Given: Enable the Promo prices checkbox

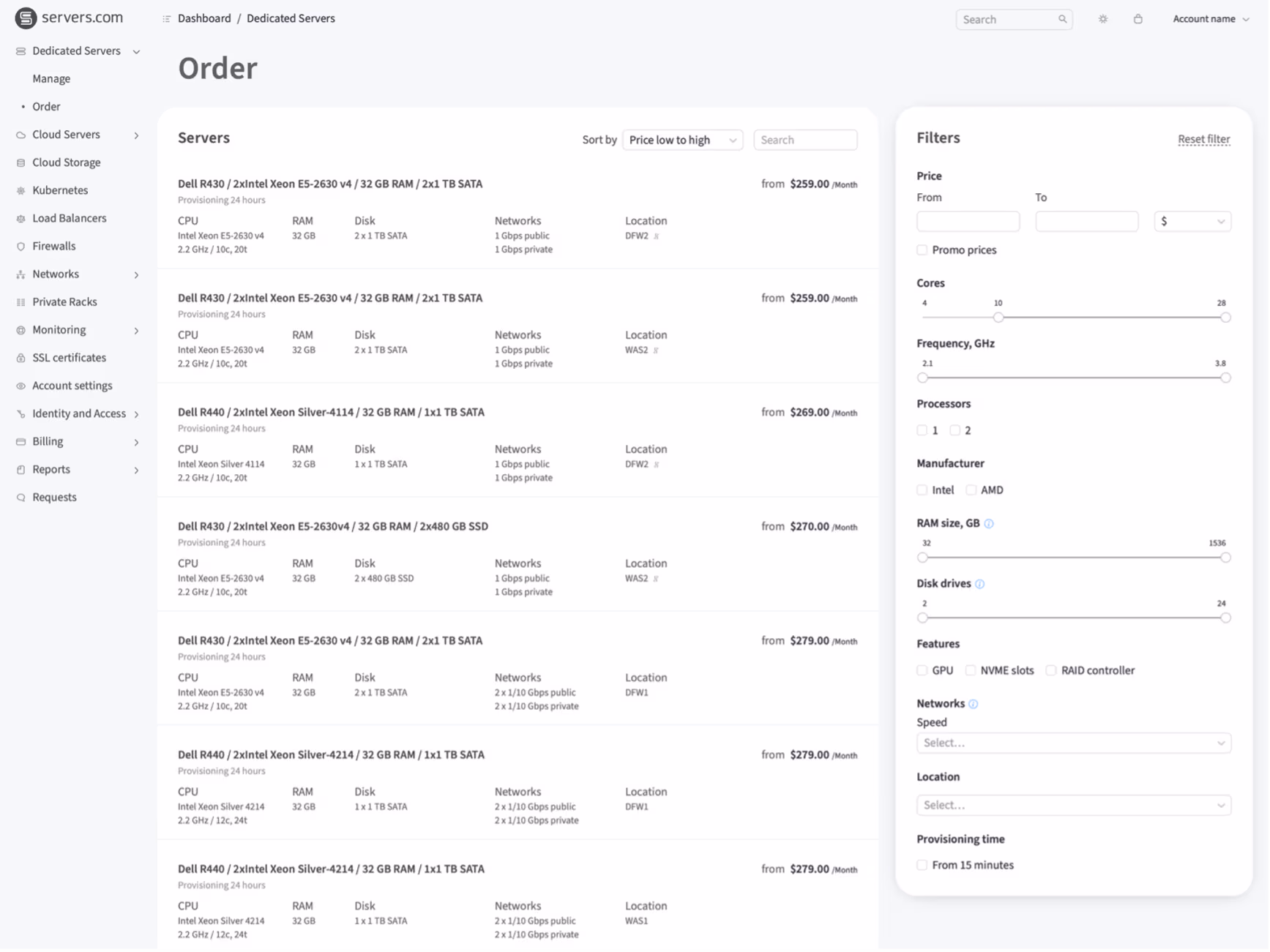Looking at the screenshot, I should (x=922, y=250).
